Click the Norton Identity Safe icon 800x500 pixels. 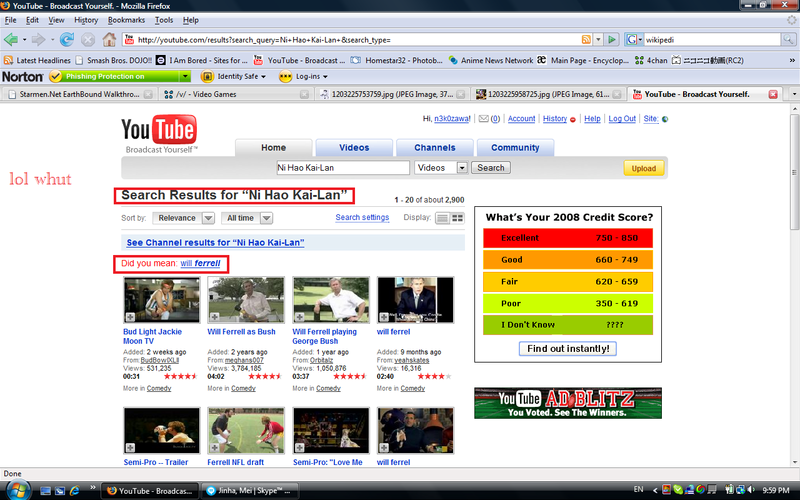tap(207, 77)
